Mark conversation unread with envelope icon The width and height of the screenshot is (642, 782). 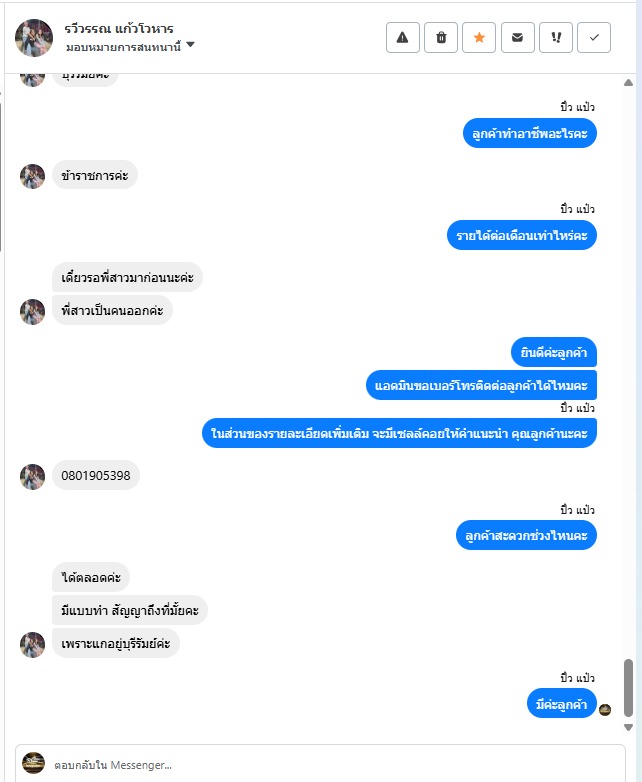coord(517,37)
